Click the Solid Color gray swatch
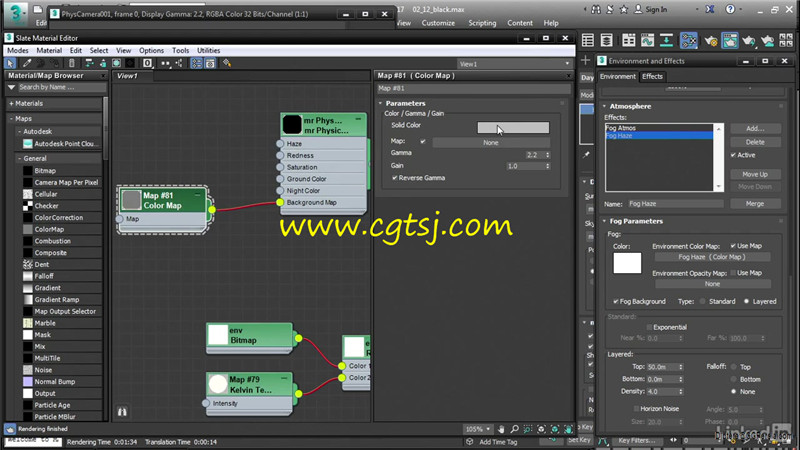The image size is (800, 450). 513,128
